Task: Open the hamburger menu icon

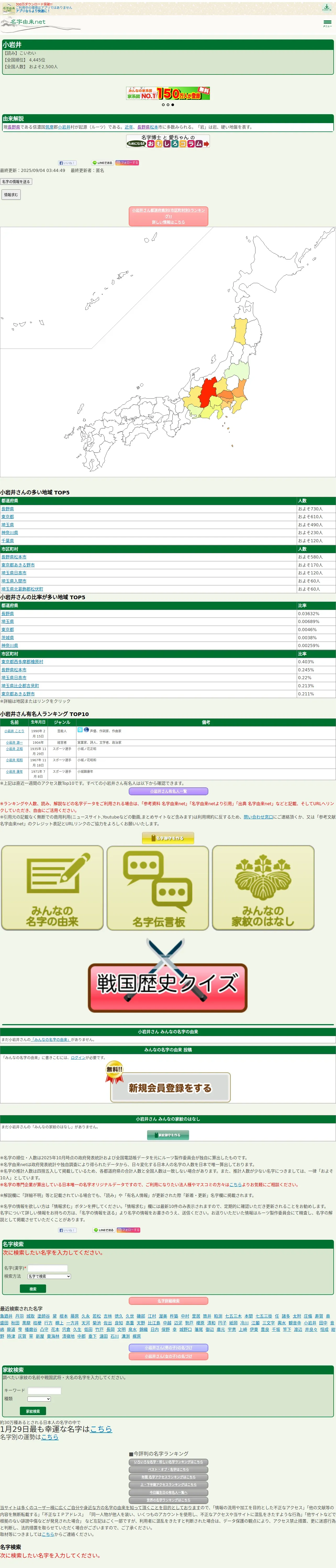Action: click(327, 23)
